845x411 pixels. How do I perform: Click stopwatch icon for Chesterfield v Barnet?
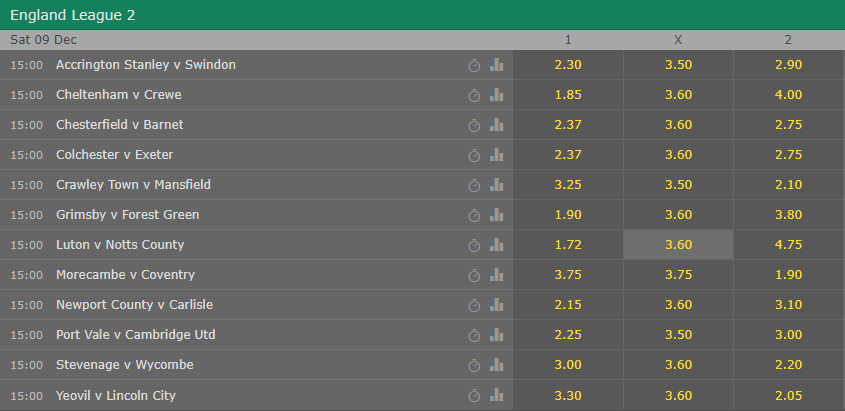[x=474, y=126]
